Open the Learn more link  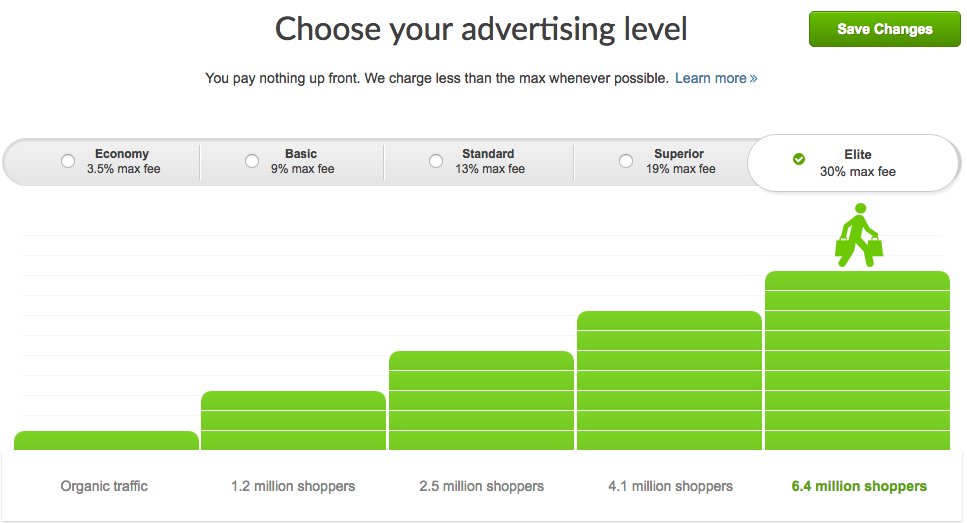[716, 78]
